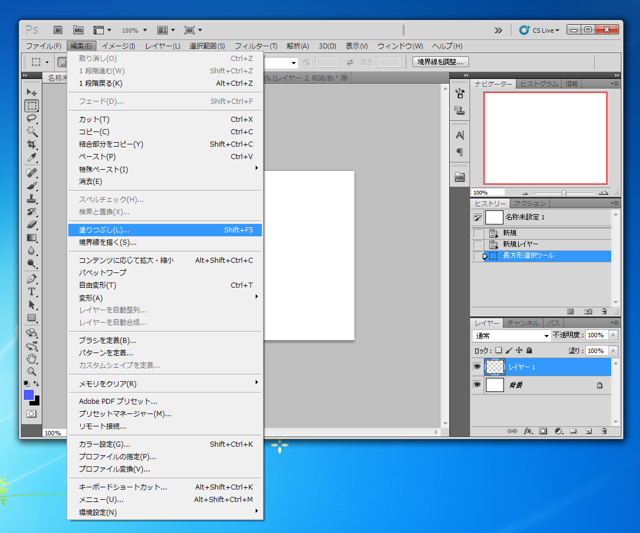The image size is (640, 533).
Task: Select the Move tool in the toolbox
Action: [x=32, y=92]
